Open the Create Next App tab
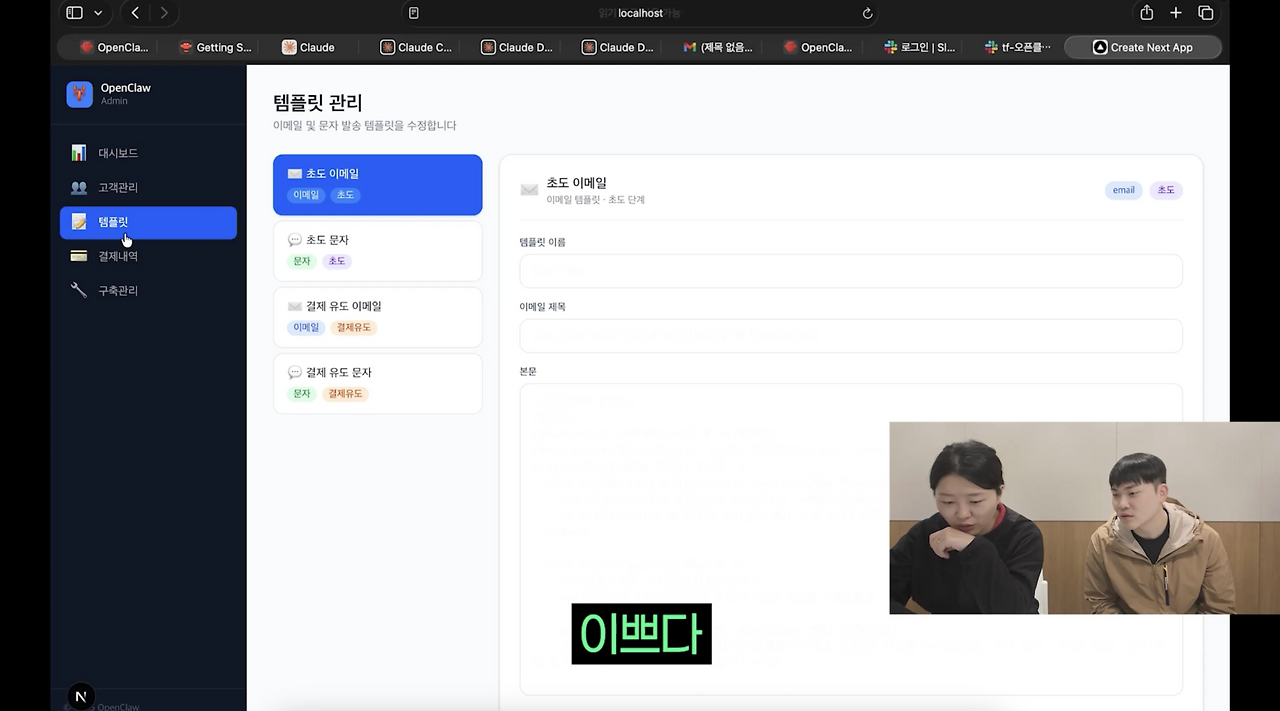The image size is (1280, 711). [1142, 46]
